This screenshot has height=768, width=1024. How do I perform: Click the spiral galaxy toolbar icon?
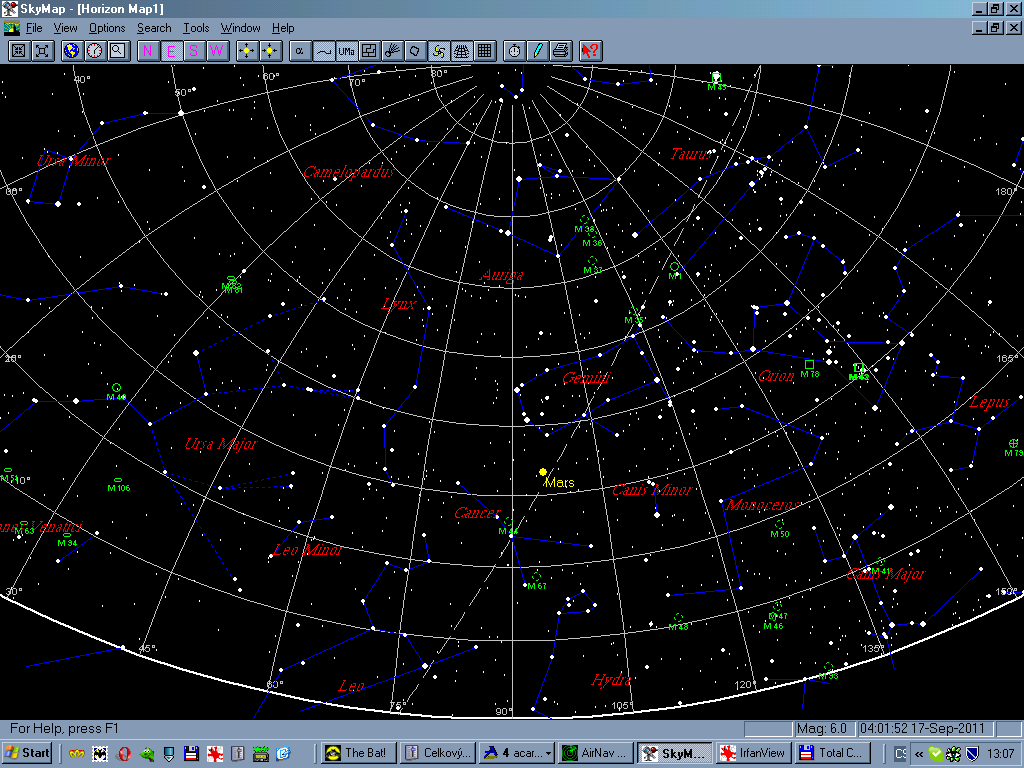(x=438, y=51)
